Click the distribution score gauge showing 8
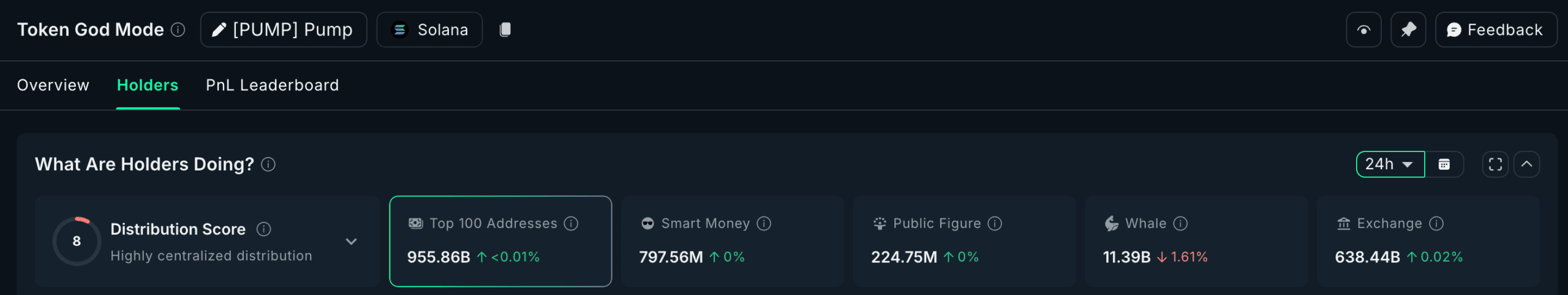This screenshot has height=295, width=1568. tap(77, 241)
